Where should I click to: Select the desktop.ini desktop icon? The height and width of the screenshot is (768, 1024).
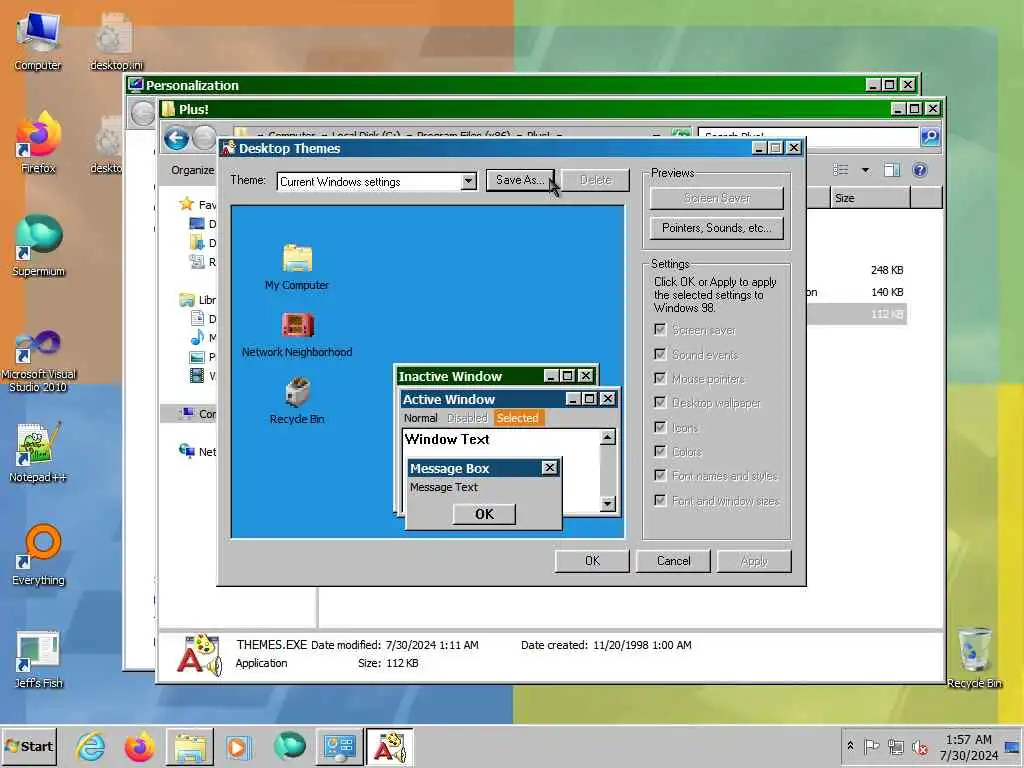[116, 40]
